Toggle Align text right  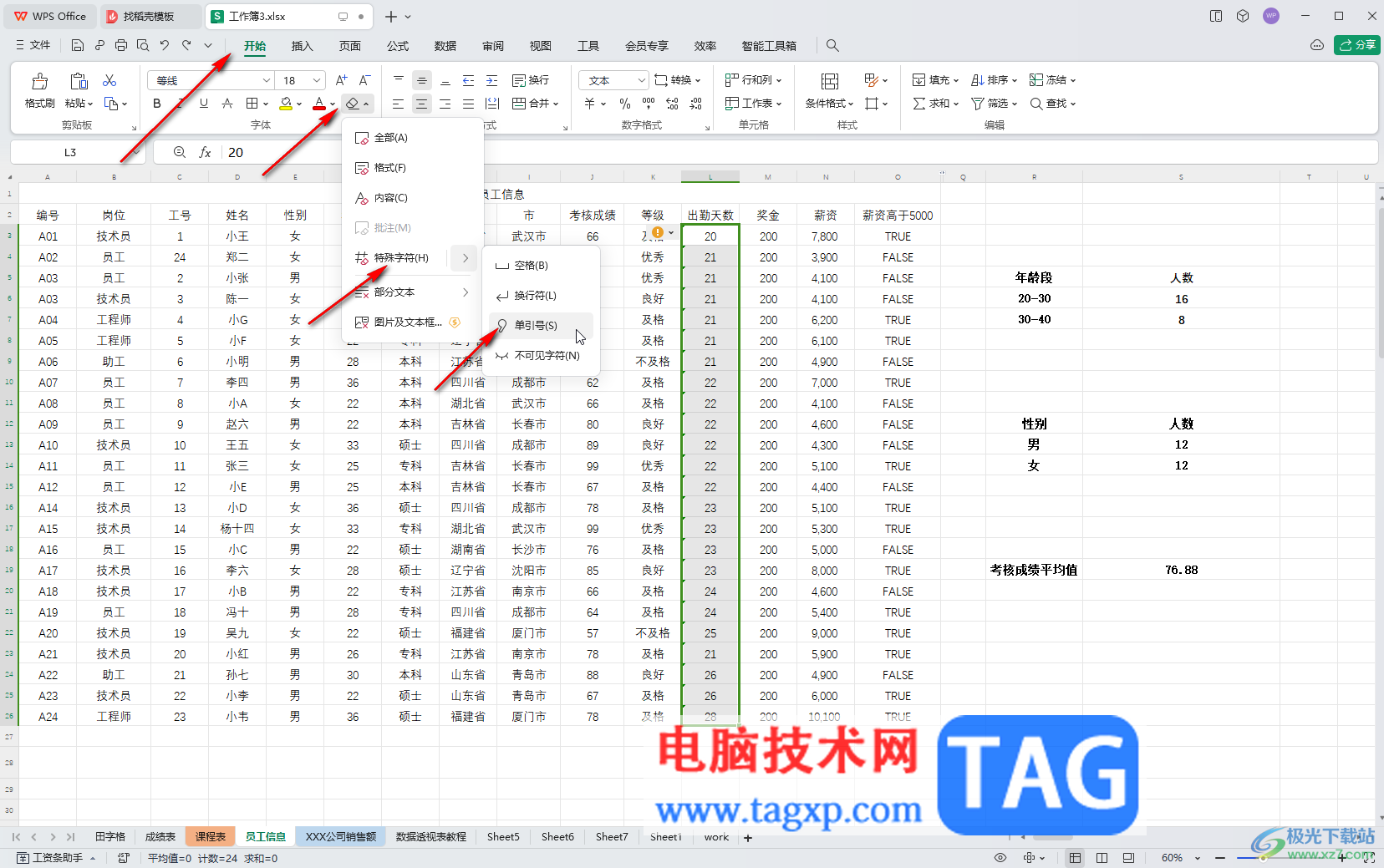coord(445,104)
